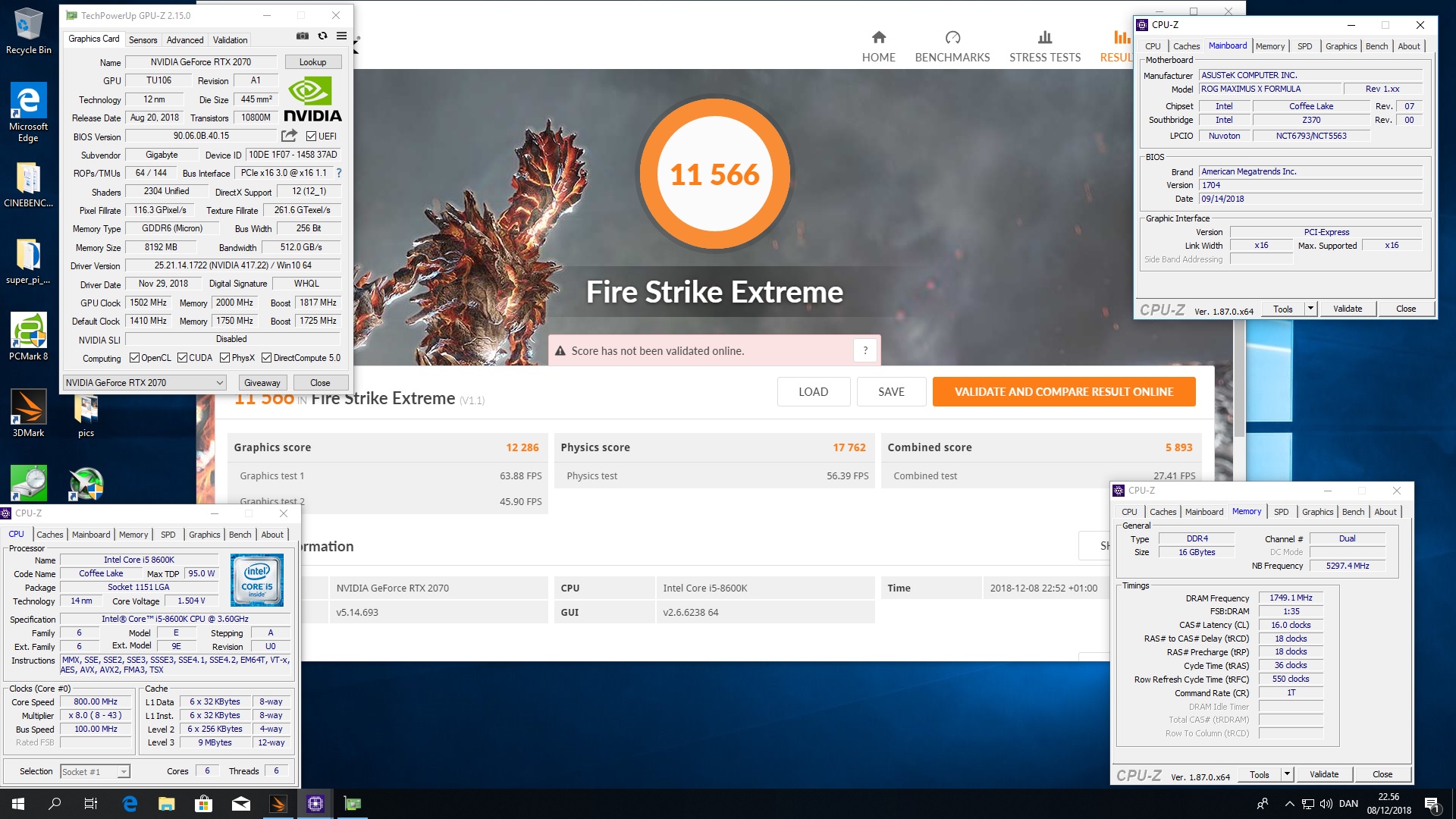The width and height of the screenshot is (1456, 819).
Task: Click the GPU Name field NVIDIA GeForce RTX 2070
Action: point(202,62)
